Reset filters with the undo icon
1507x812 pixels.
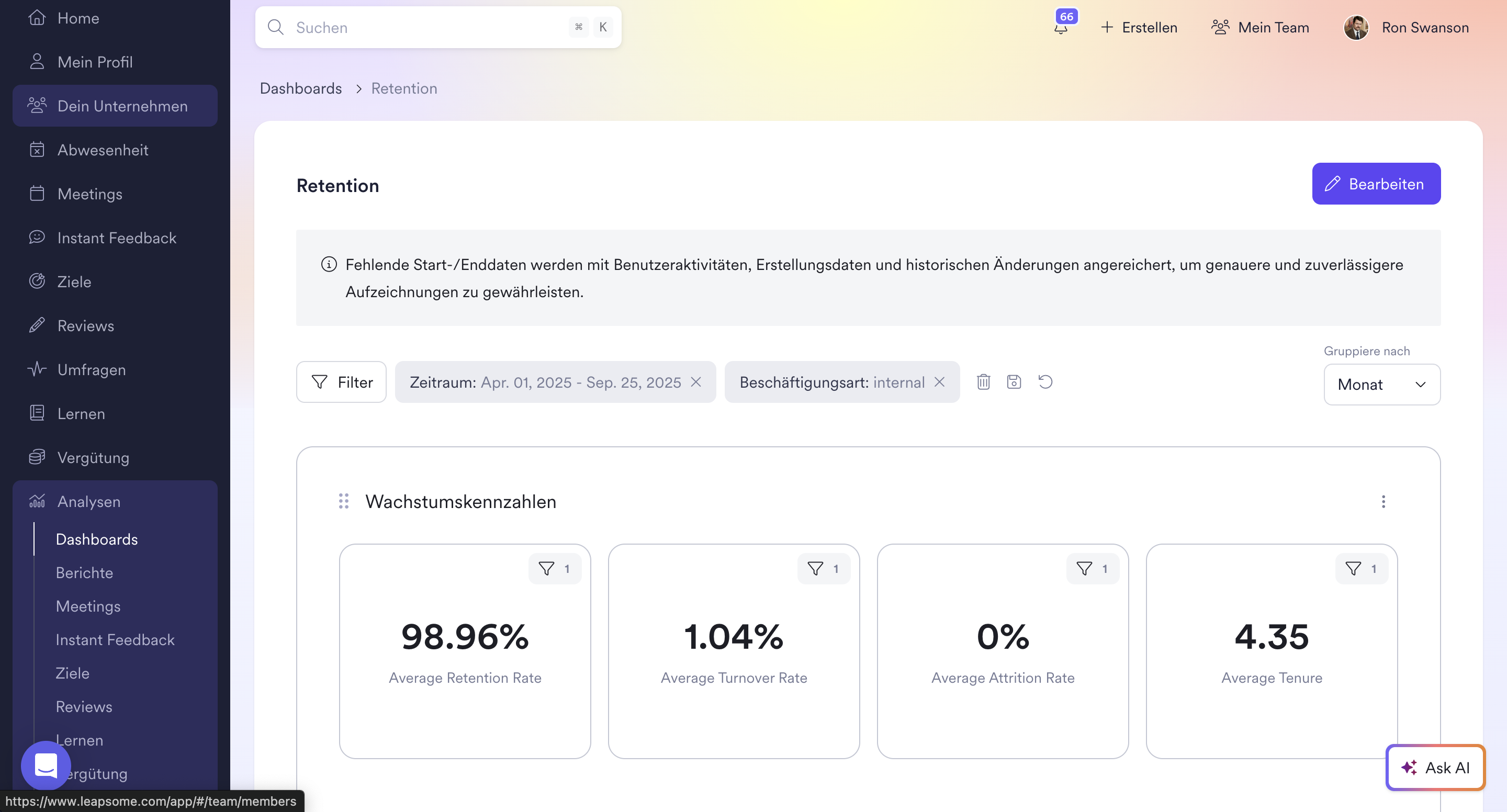[x=1045, y=382]
